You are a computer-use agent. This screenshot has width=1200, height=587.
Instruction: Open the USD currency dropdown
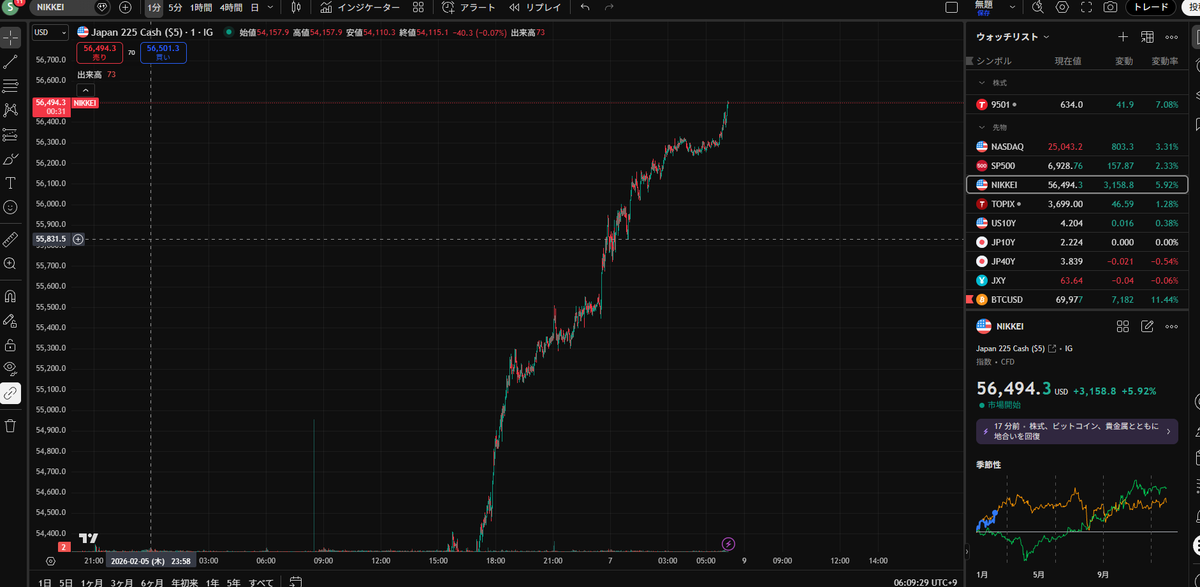point(49,32)
